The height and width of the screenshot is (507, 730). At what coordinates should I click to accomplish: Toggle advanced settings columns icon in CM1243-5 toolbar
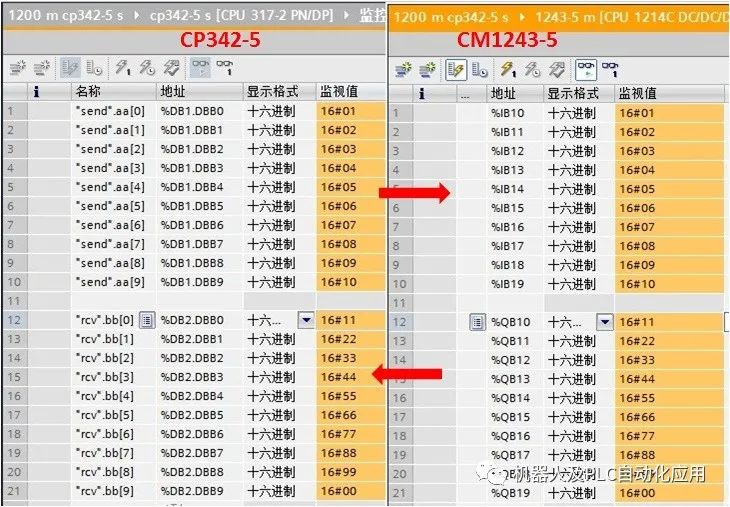[x=480, y=70]
